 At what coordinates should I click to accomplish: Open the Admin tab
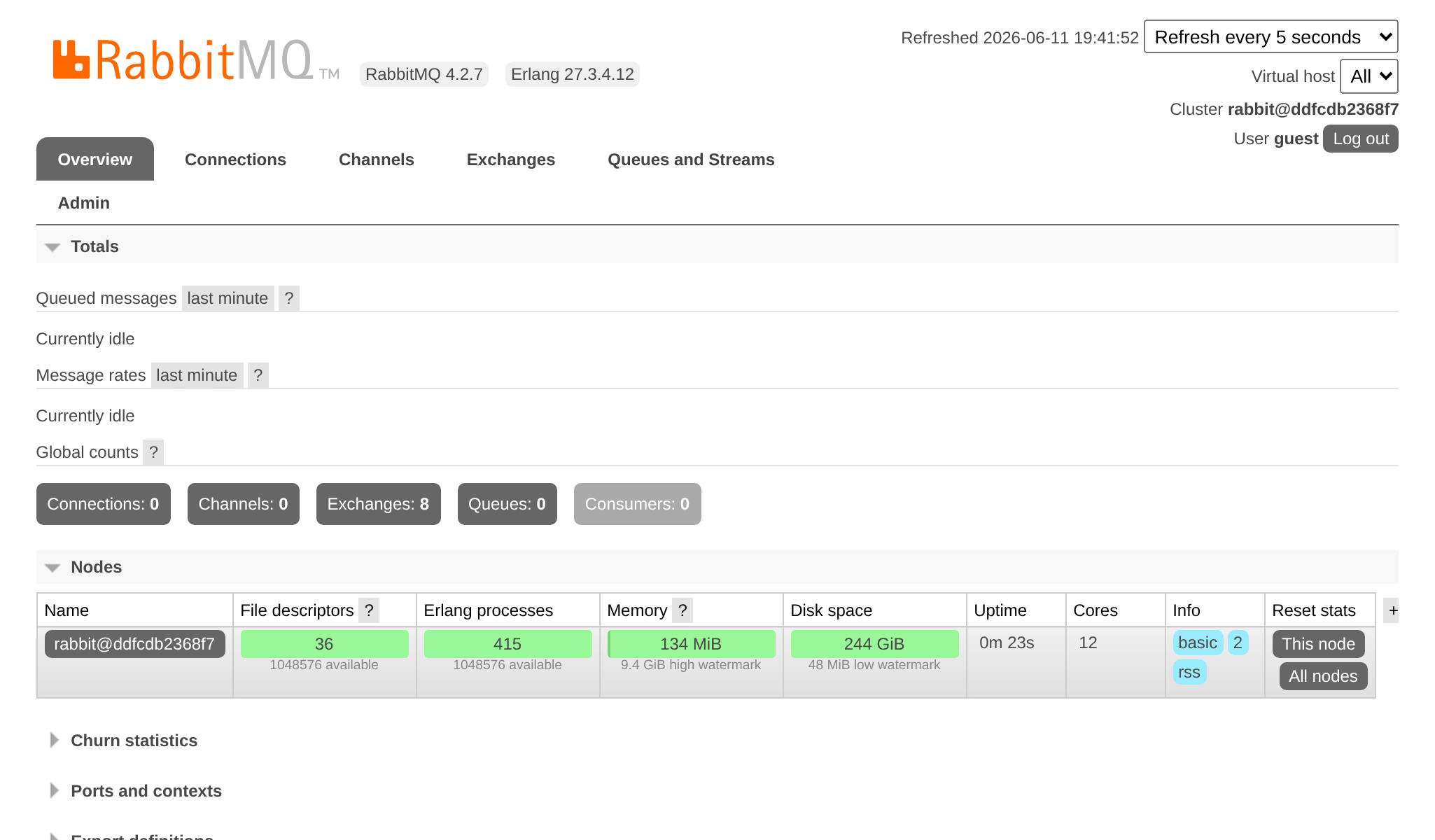(84, 202)
